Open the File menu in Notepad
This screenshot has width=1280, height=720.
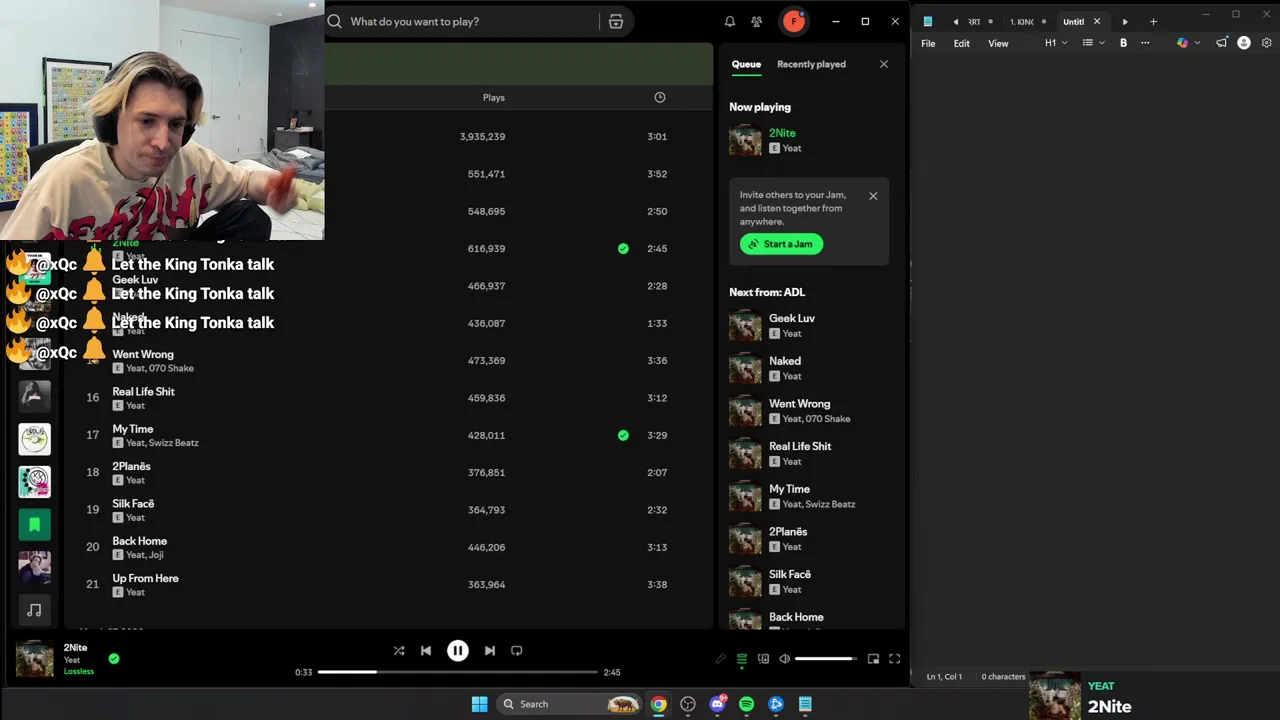coord(928,43)
